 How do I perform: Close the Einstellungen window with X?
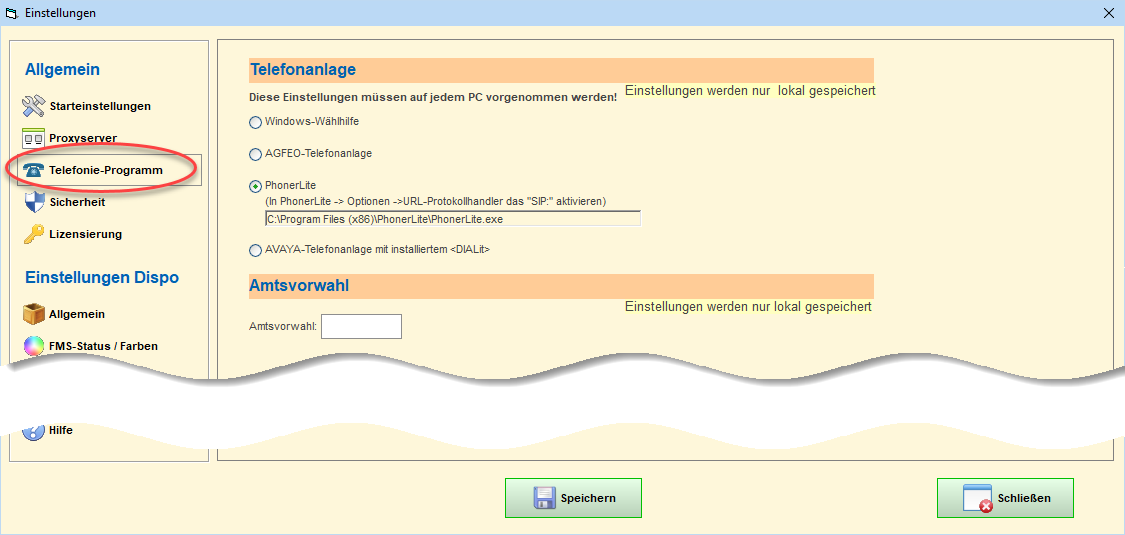tap(1108, 13)
